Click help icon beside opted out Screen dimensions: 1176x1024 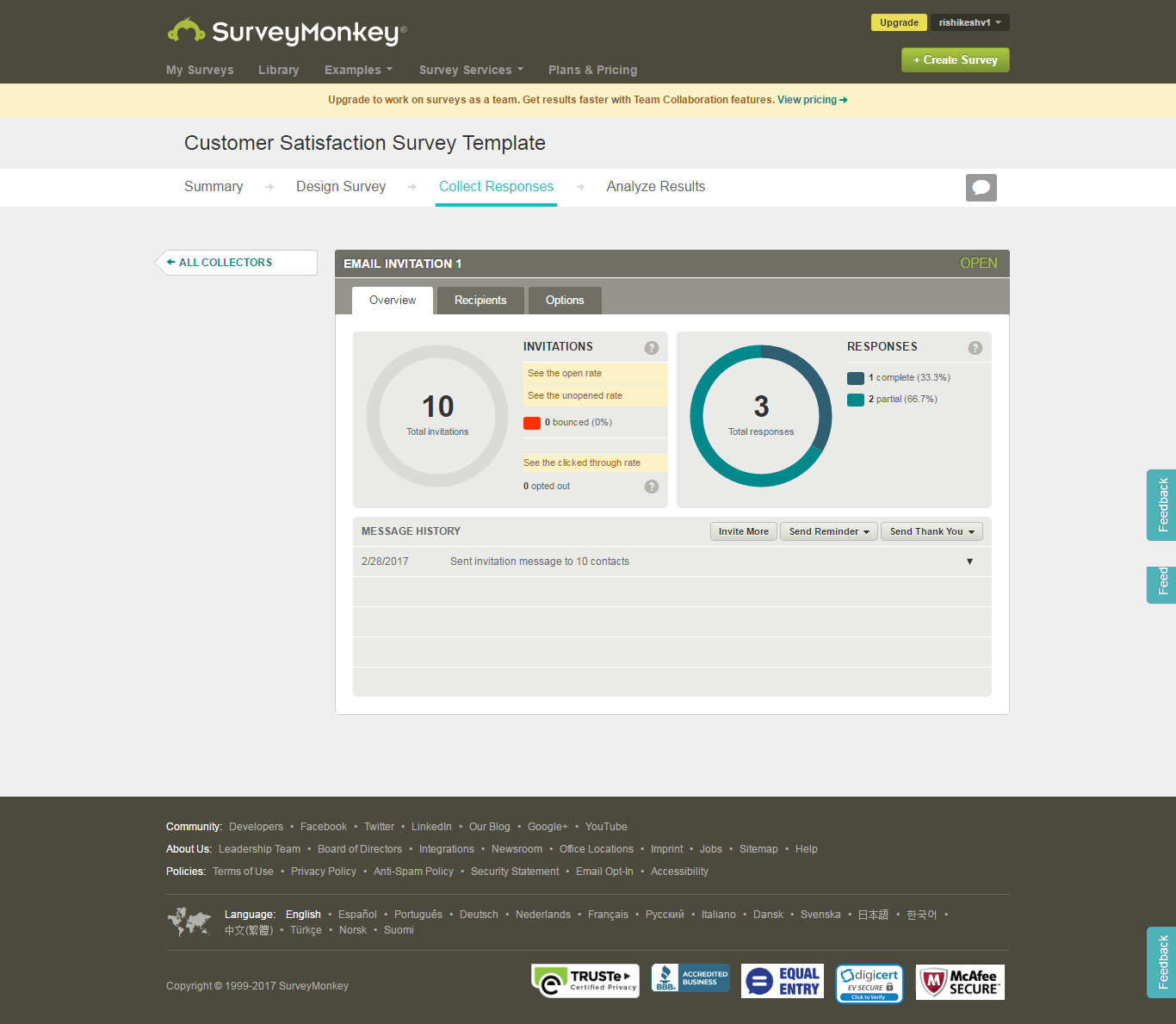coord(652,487)
